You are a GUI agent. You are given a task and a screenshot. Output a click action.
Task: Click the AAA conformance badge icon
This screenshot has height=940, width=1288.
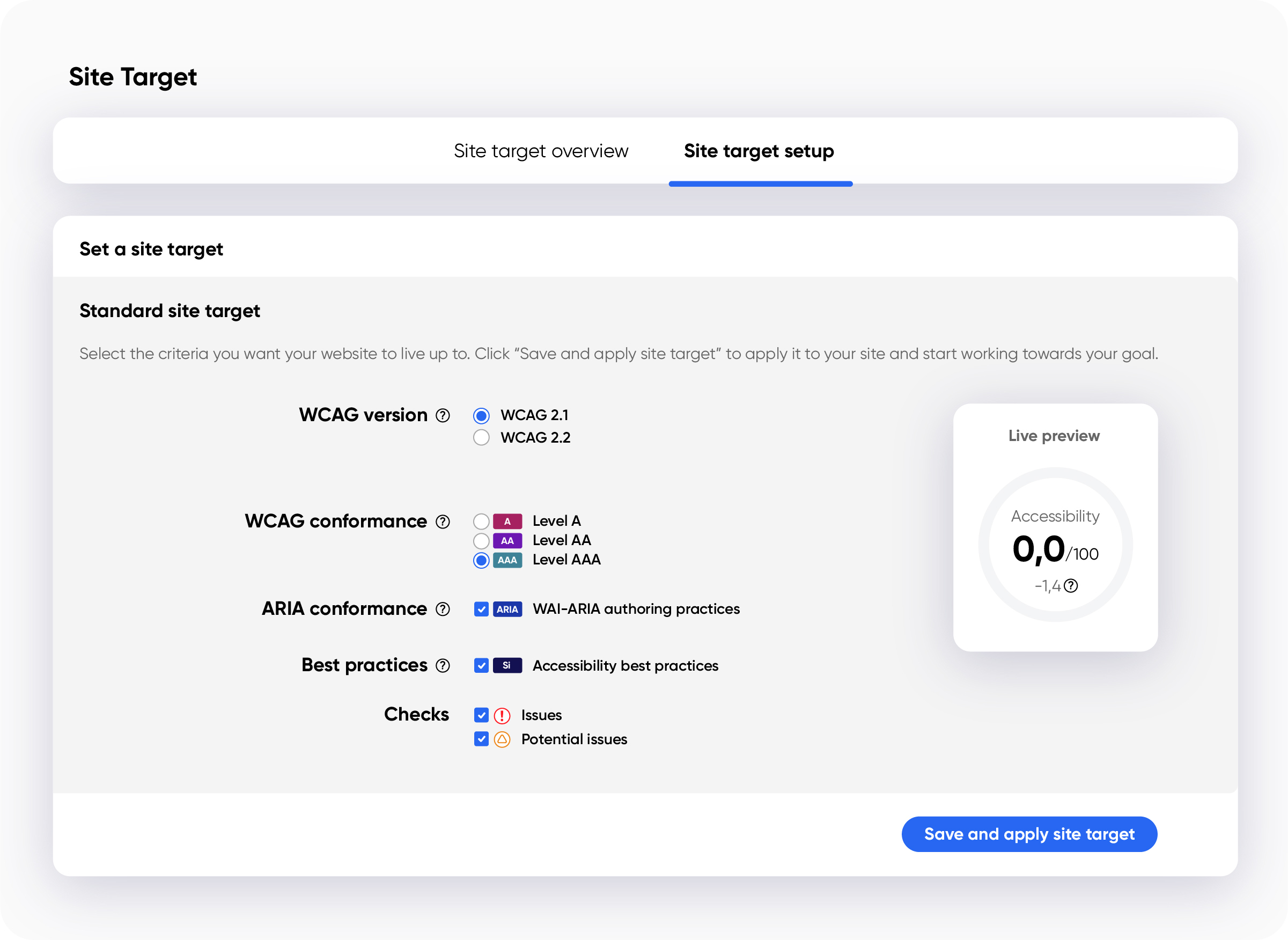[x=508, y=560]
